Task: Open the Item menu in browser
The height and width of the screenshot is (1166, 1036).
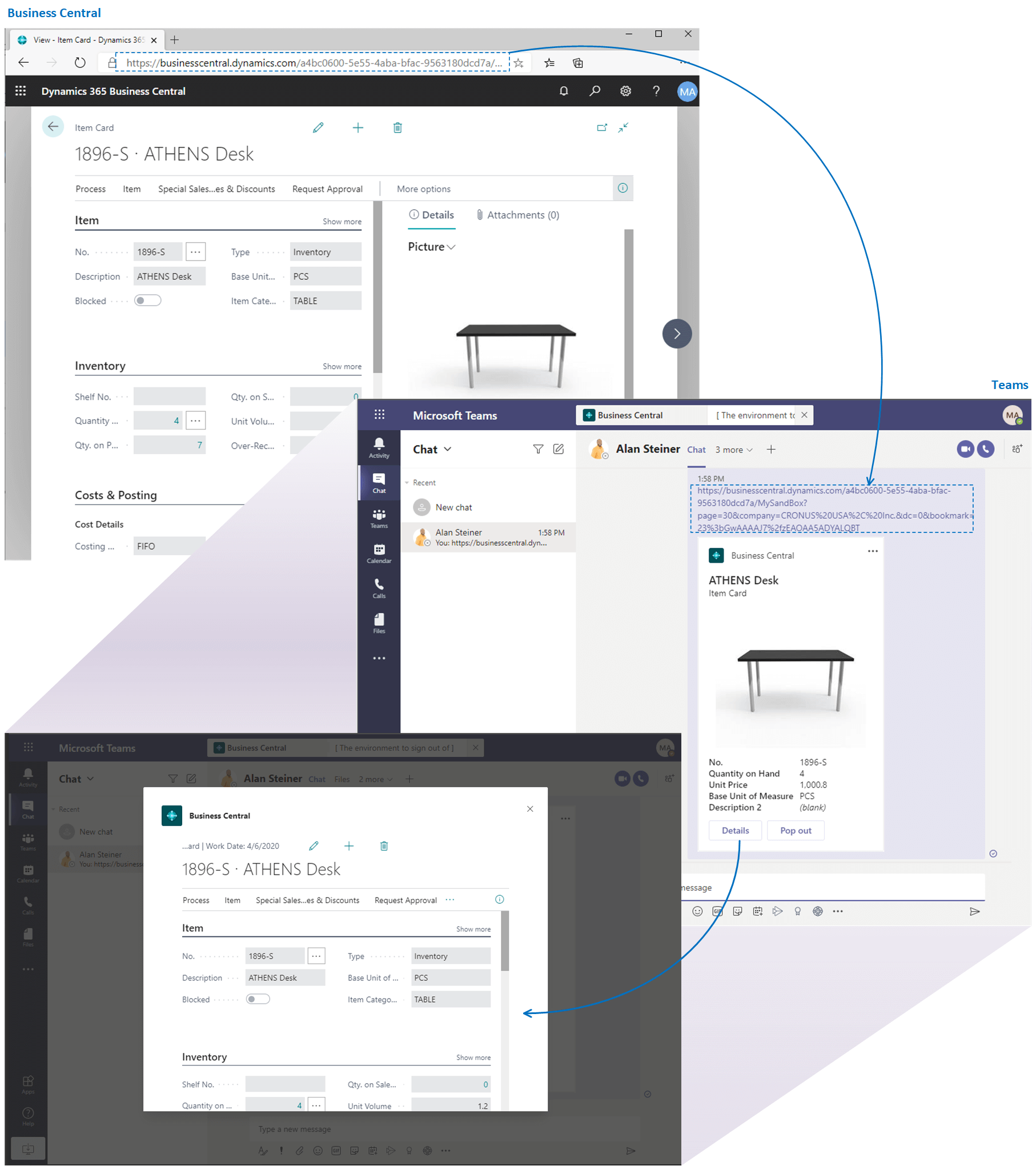Action: (132, 189)
